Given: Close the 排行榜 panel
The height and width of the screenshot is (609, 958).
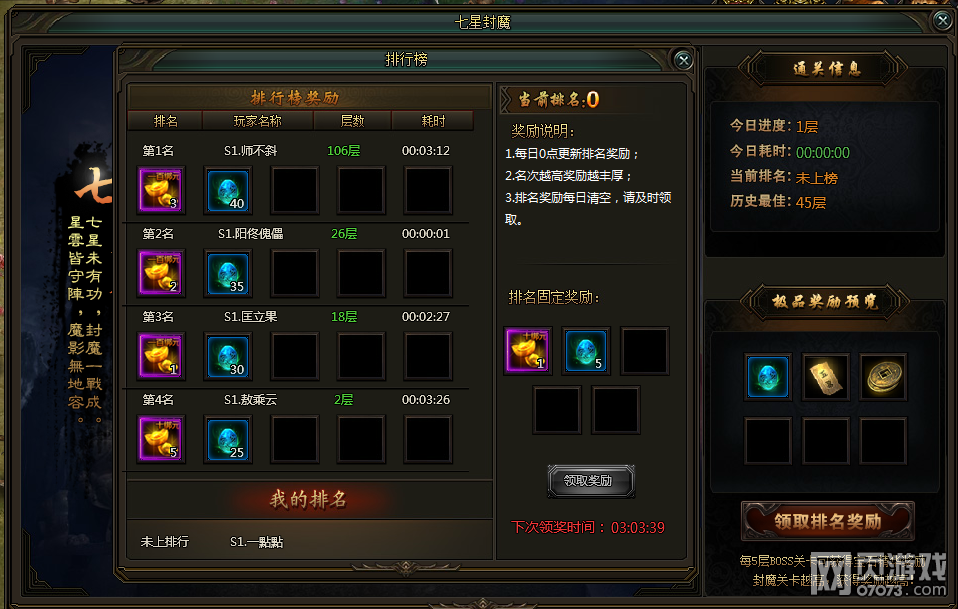Looking at the screenshot, I should (683, 60).
